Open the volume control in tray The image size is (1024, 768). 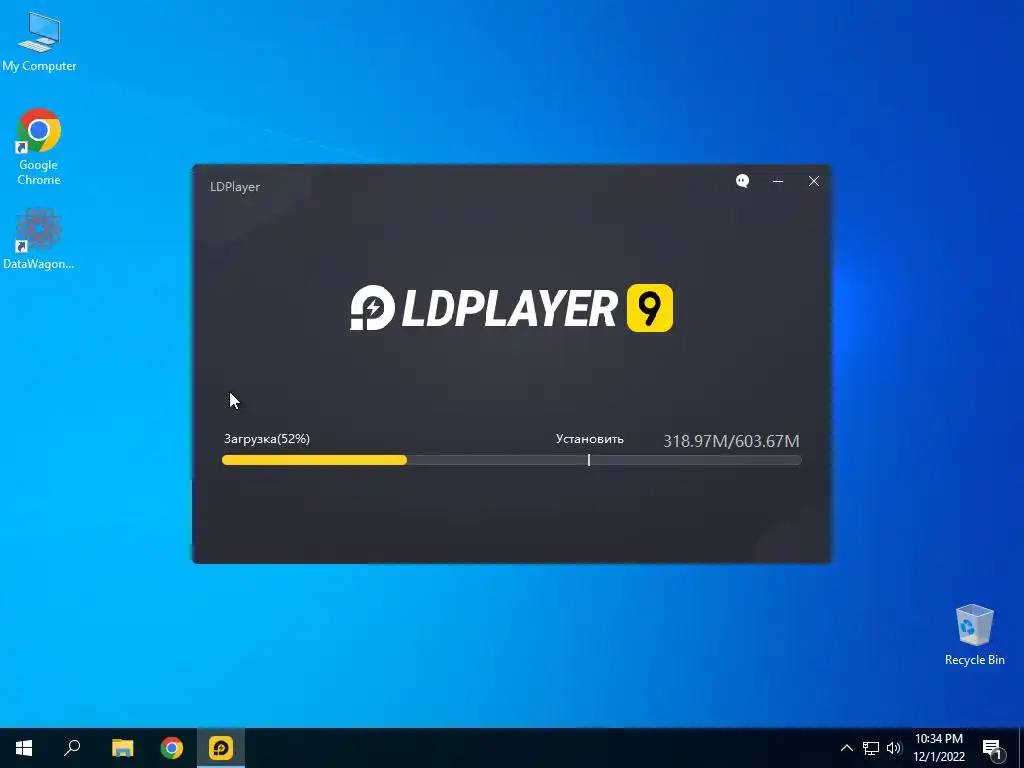pyautogui.click(x=894, y=748)
